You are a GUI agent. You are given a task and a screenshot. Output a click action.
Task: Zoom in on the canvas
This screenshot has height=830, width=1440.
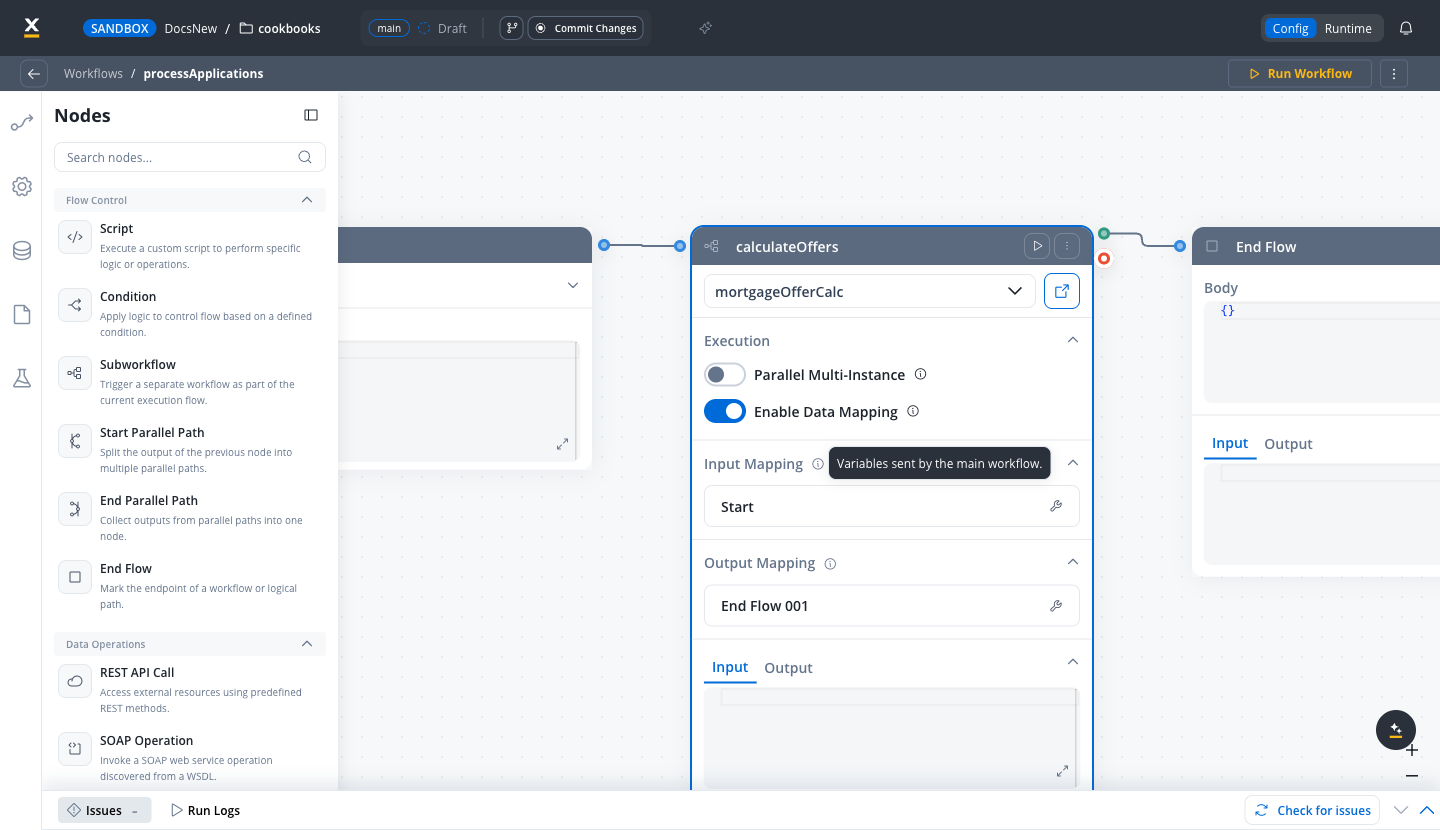coord(1412,750)
